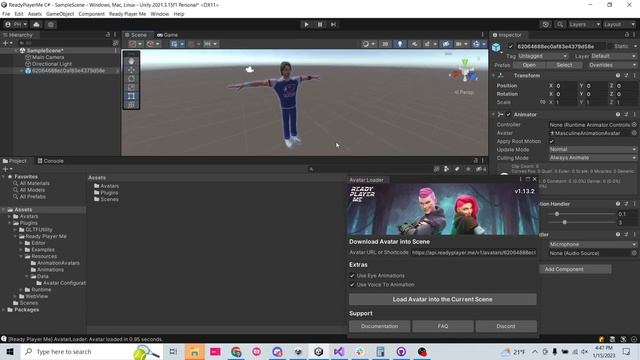Viewport: 640px width, 360px height.
Task: Open the FAQ support button
Action: (x=443, y=326)
